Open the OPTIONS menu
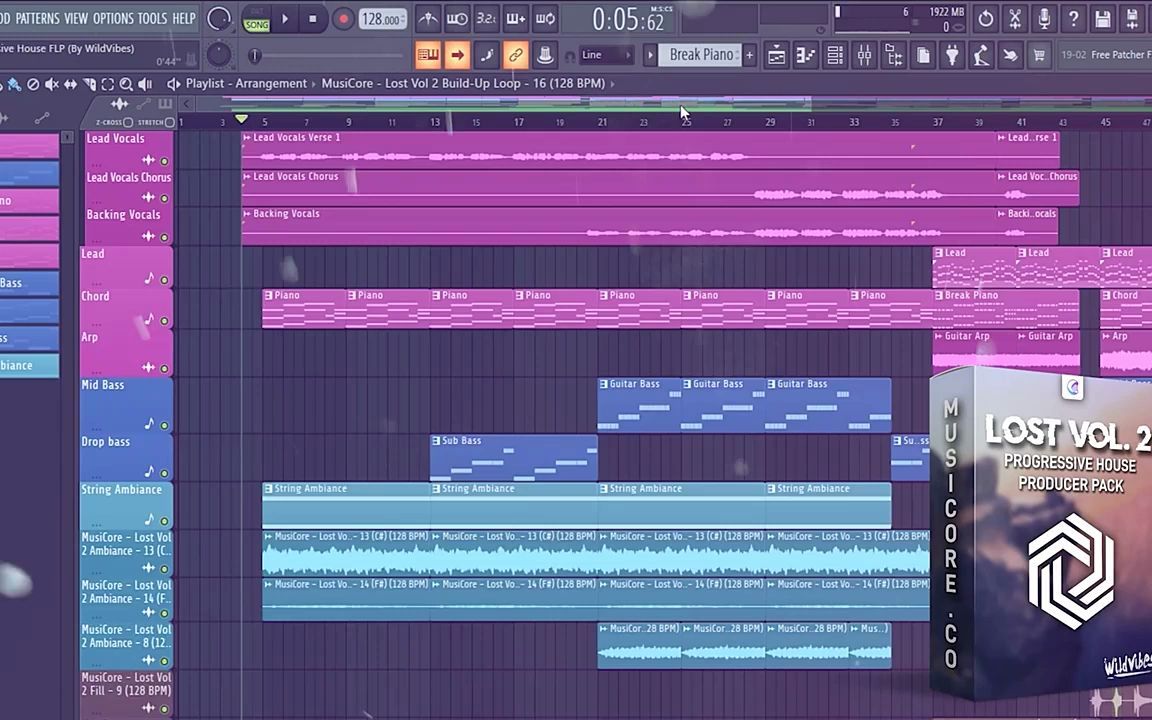Image resolution: width=1152 pixels, height=720 pixels. 114,18
